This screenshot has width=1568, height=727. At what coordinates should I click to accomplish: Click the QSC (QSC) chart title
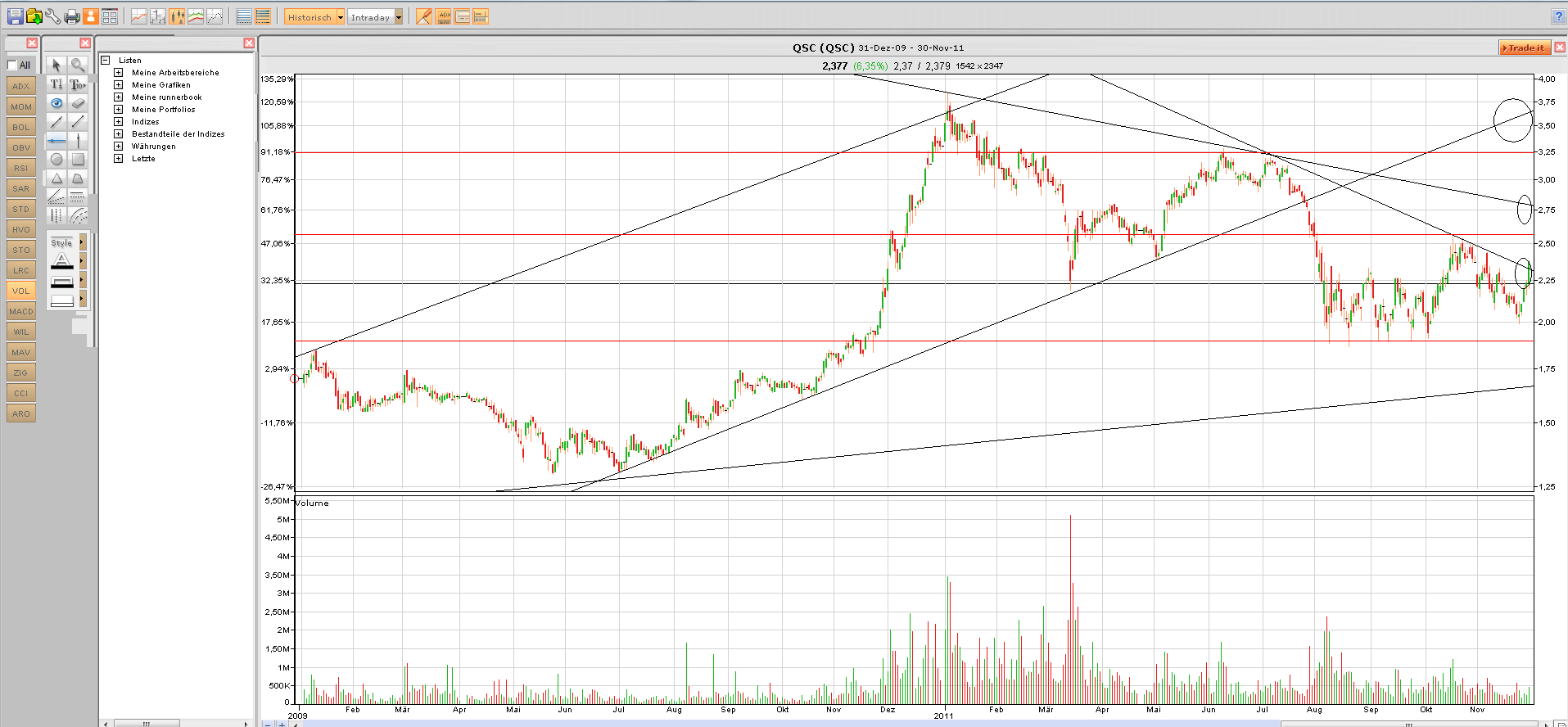pyautogui.click(x=823, y=47)
